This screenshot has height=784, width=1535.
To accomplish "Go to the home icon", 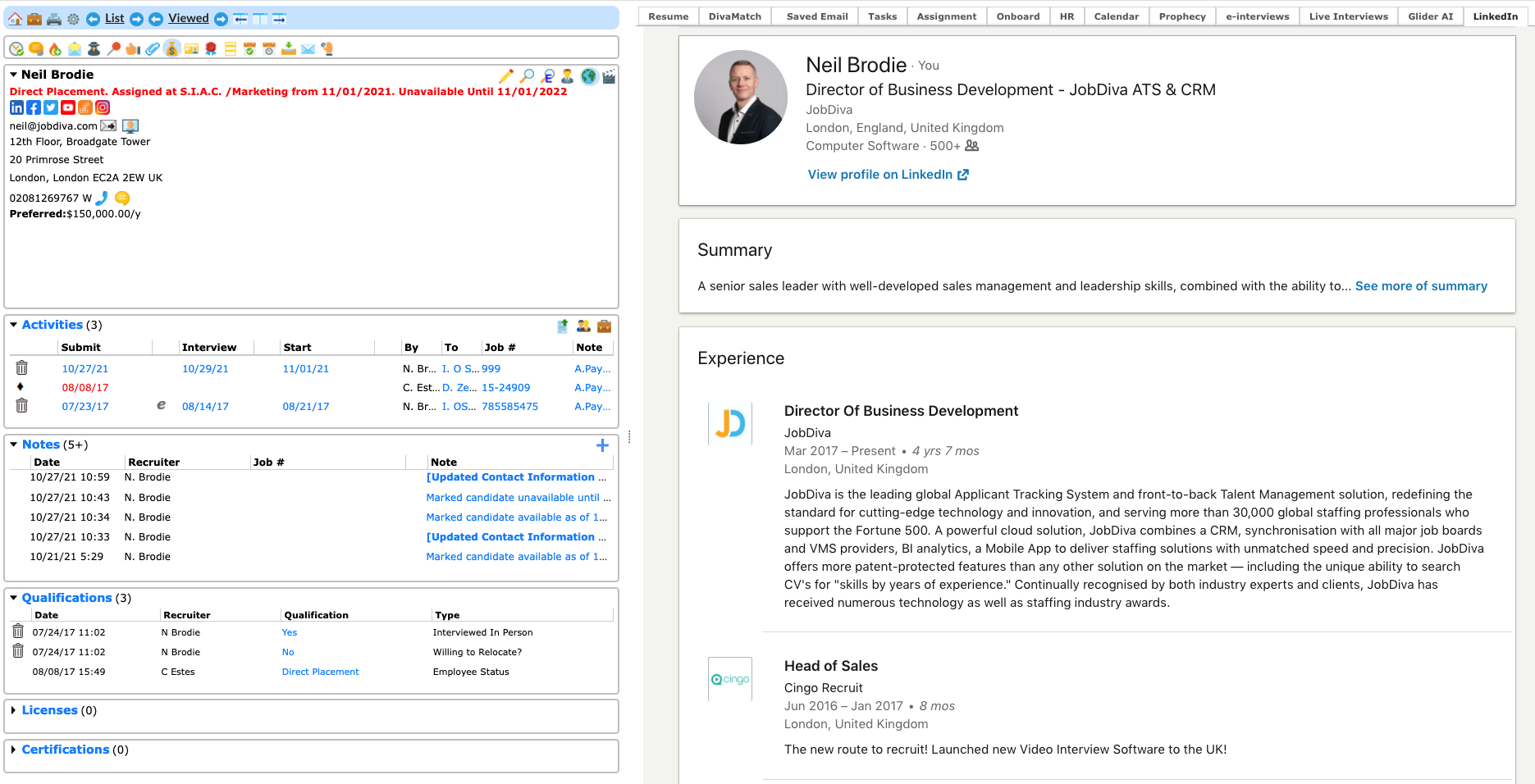I will (x=15, y=18).
